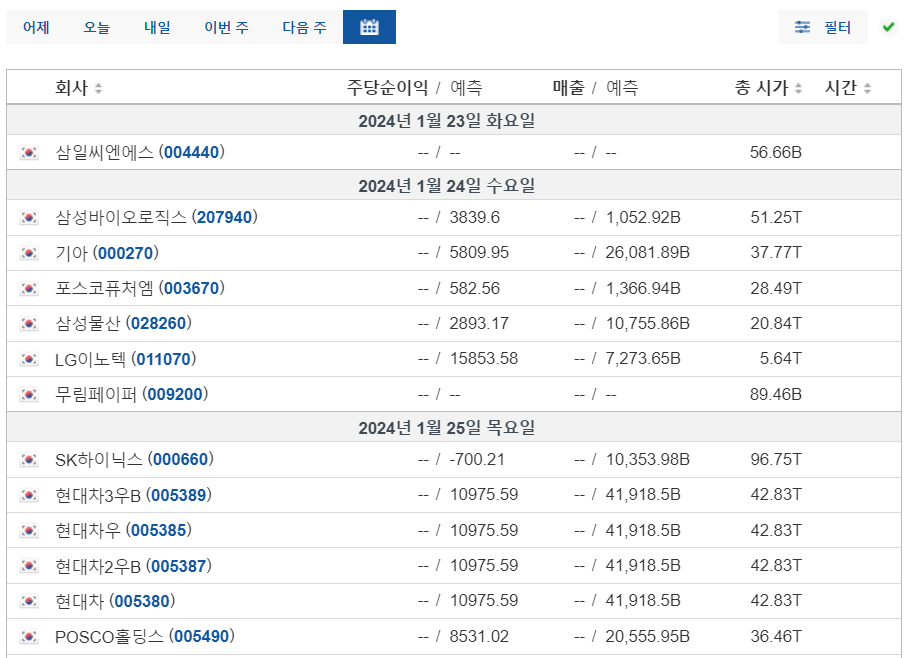The image size is (905, 658).
Task: Click market cap value 37.77T
Action: point(776,253)
